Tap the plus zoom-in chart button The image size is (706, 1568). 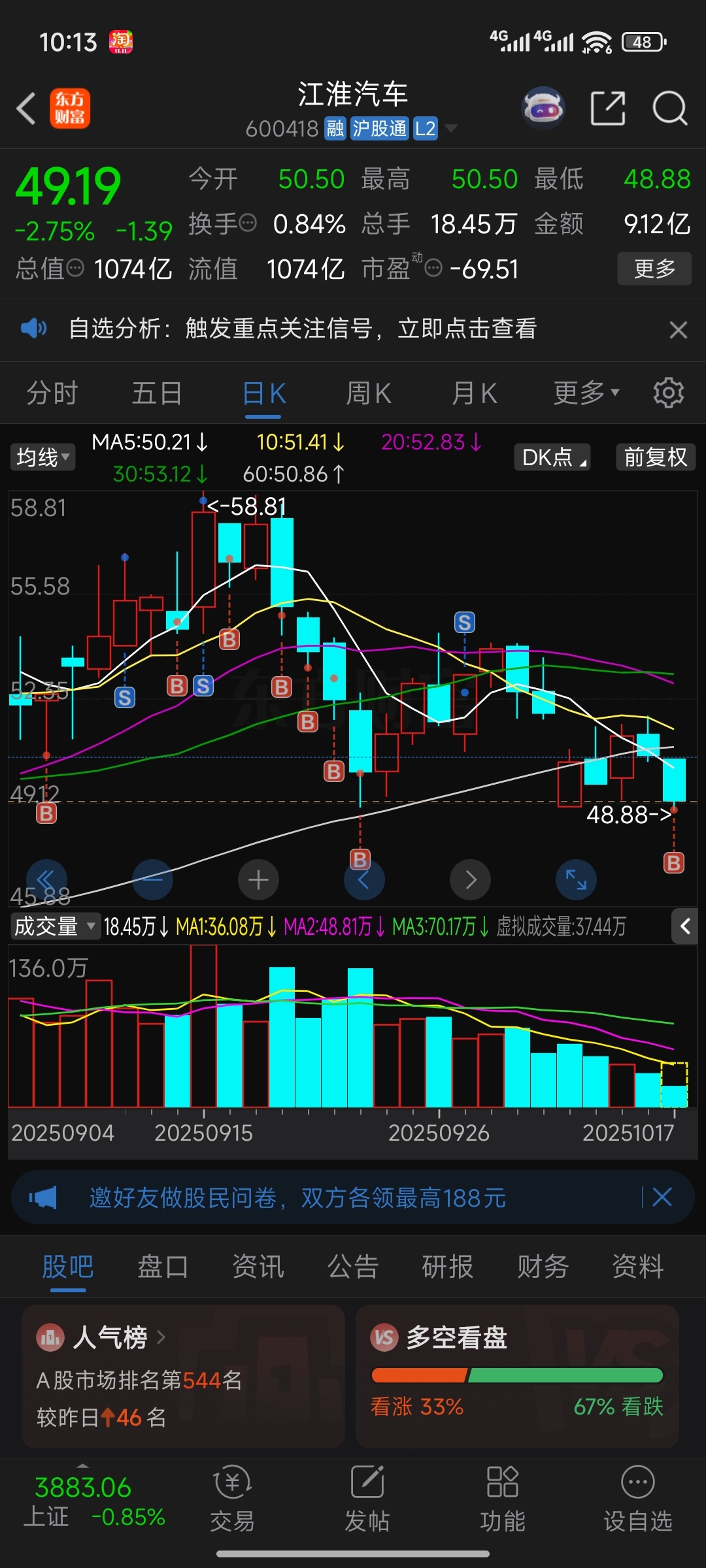(x=258, y=880)
